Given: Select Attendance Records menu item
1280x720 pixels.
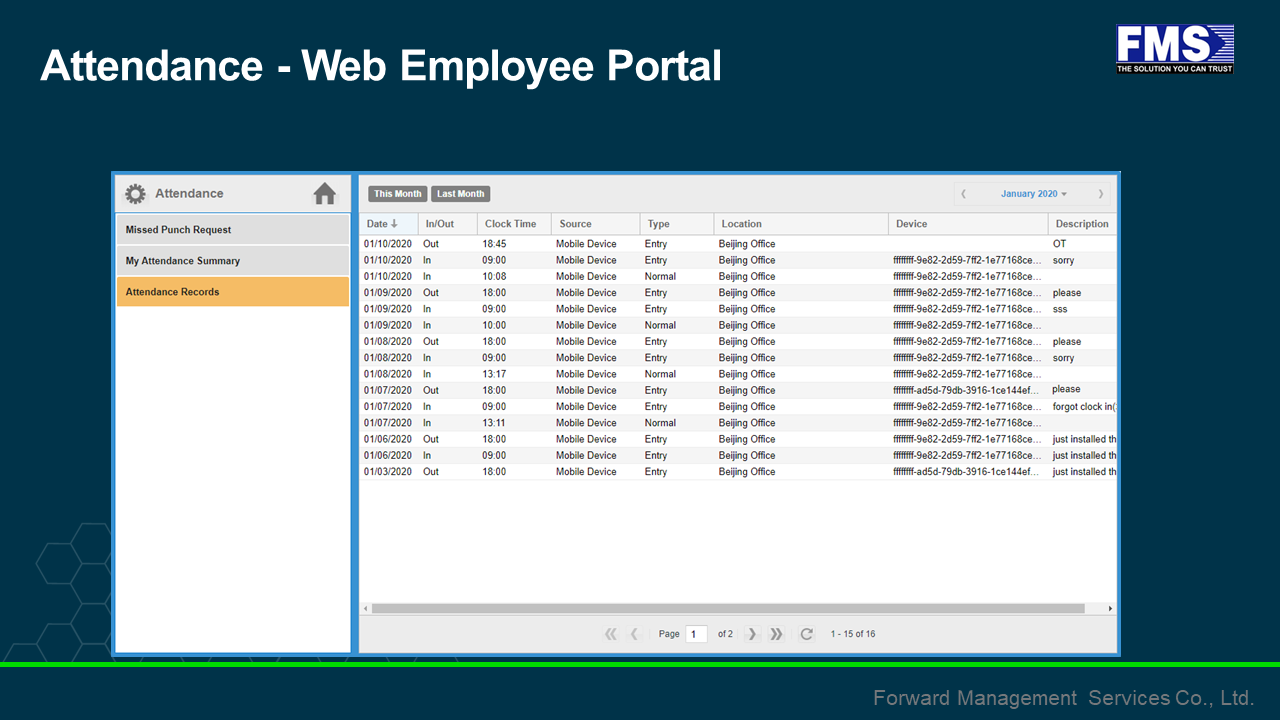Looking at the screenshot, I should point(233,292).
